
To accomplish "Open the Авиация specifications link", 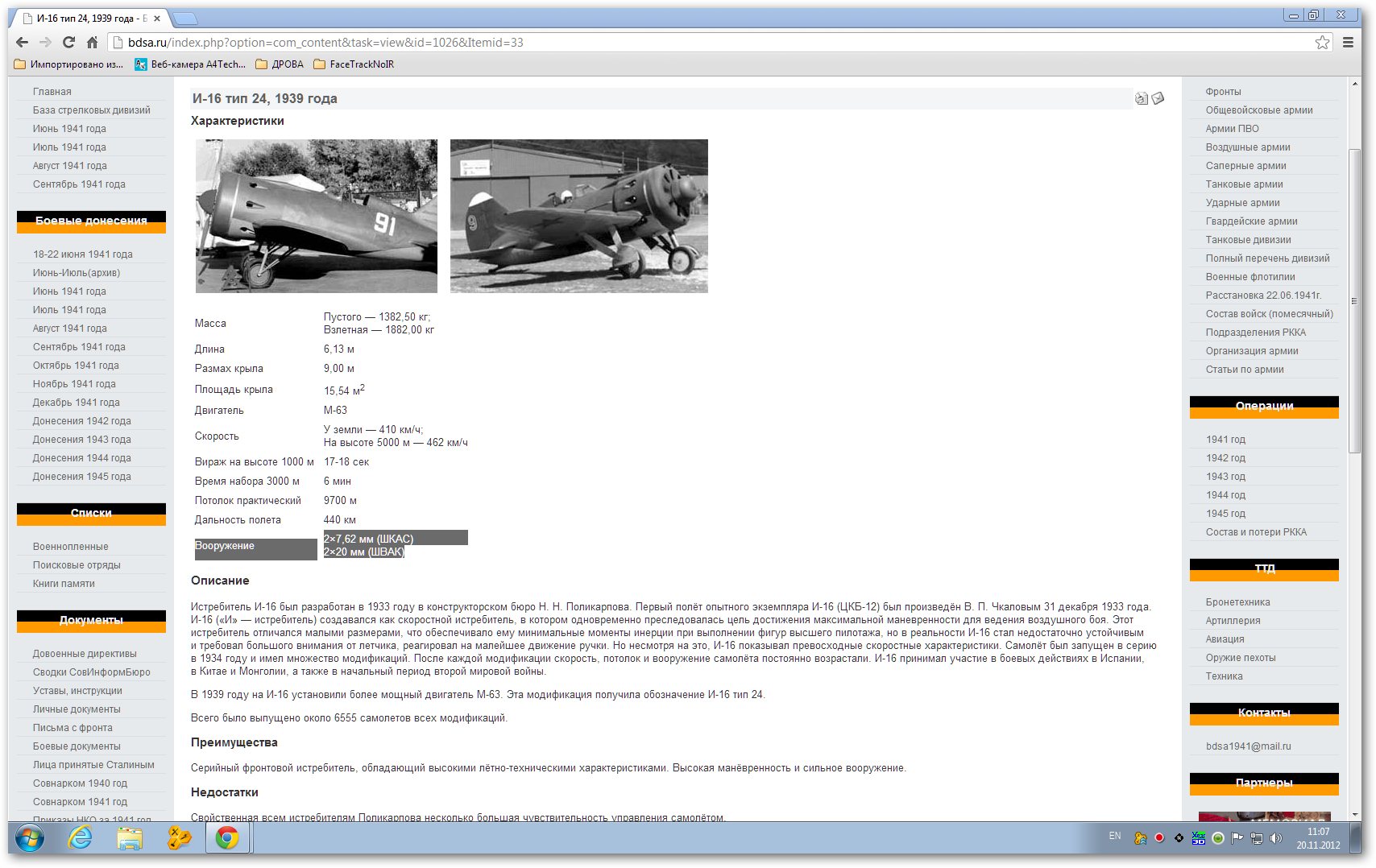I will [x=1225, y=639].
